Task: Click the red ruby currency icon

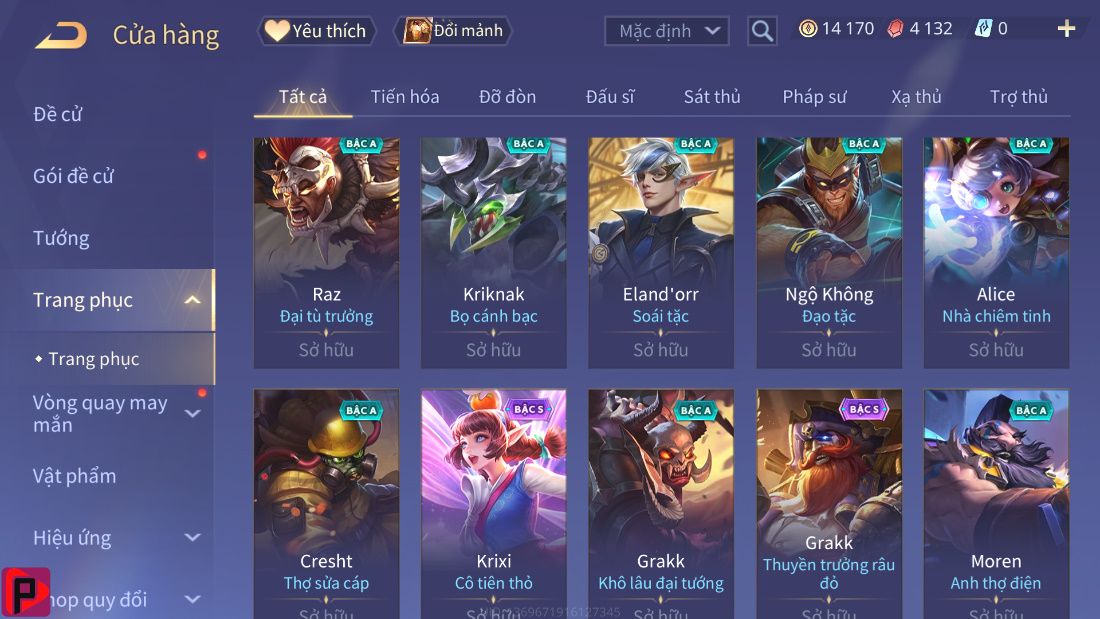Action: [895, 28]
